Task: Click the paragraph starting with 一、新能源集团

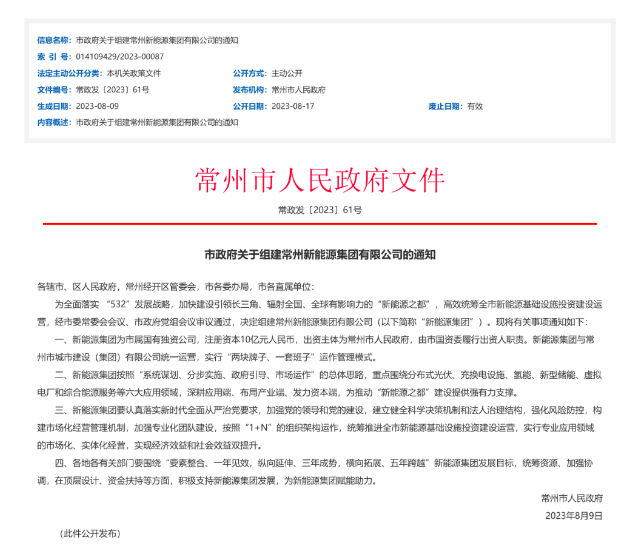Action: coord(319,346)
